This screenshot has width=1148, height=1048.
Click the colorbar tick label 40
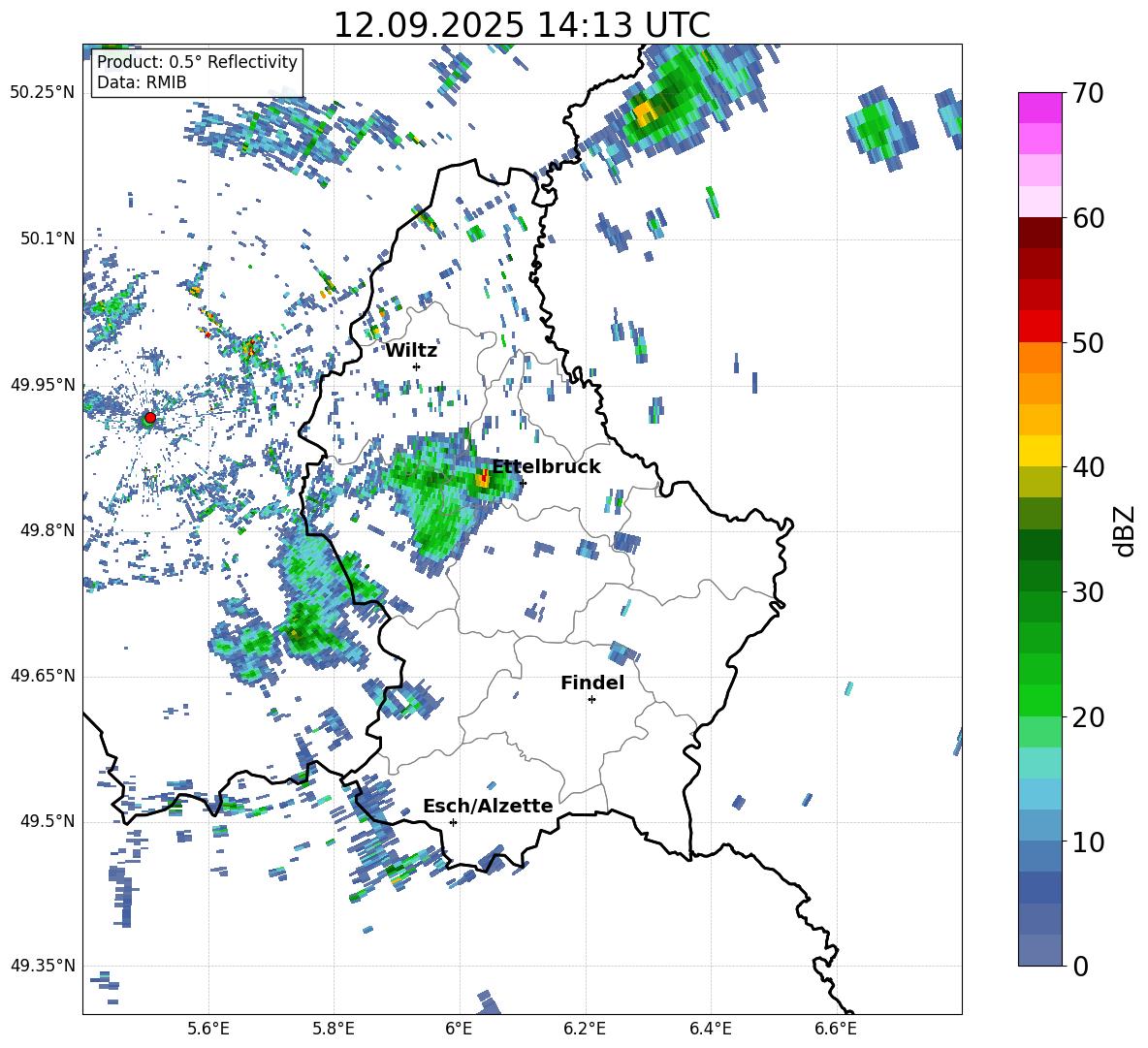(1088, 467)
